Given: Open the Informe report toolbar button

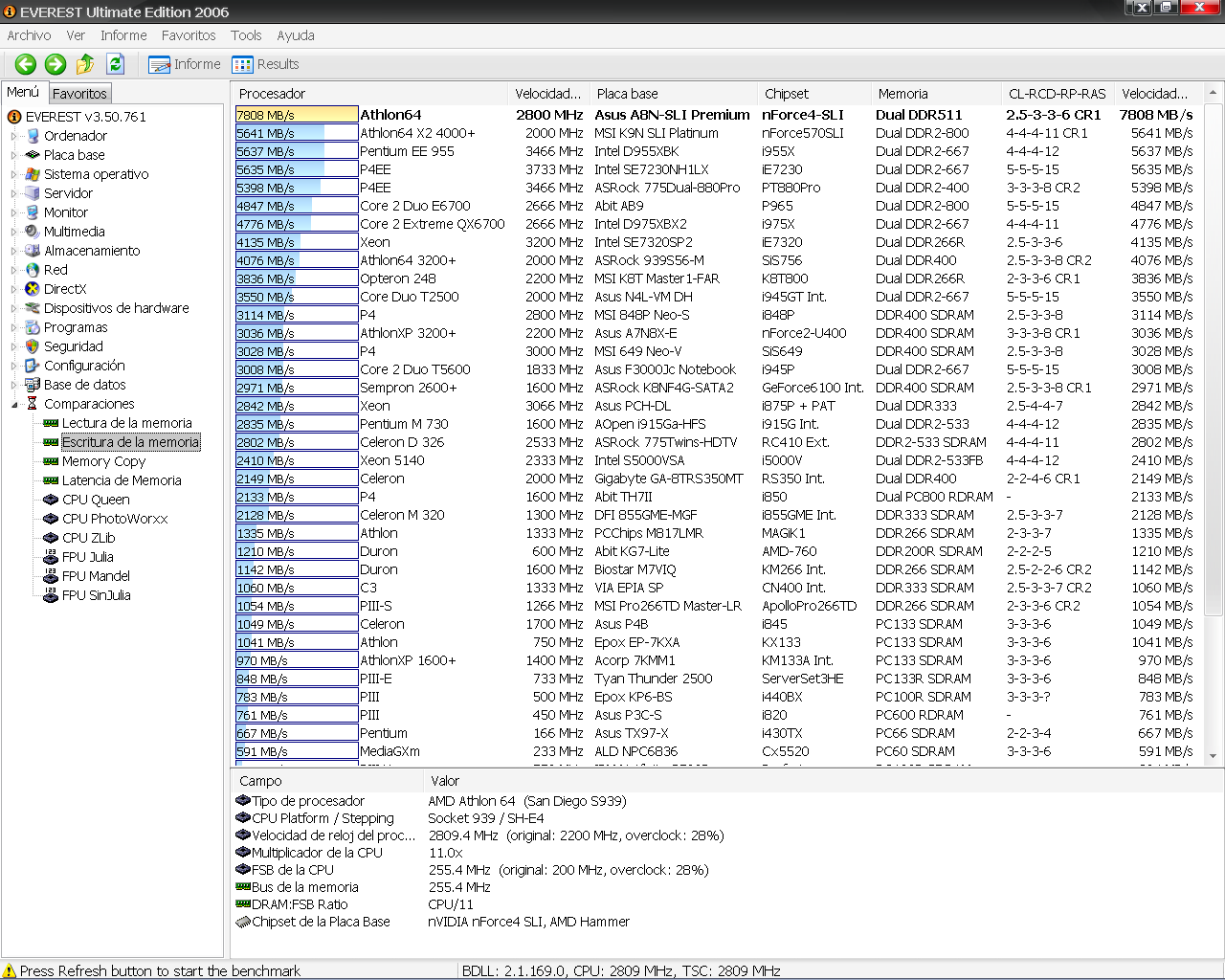Looking at the screenshot, I should point(185,64).
